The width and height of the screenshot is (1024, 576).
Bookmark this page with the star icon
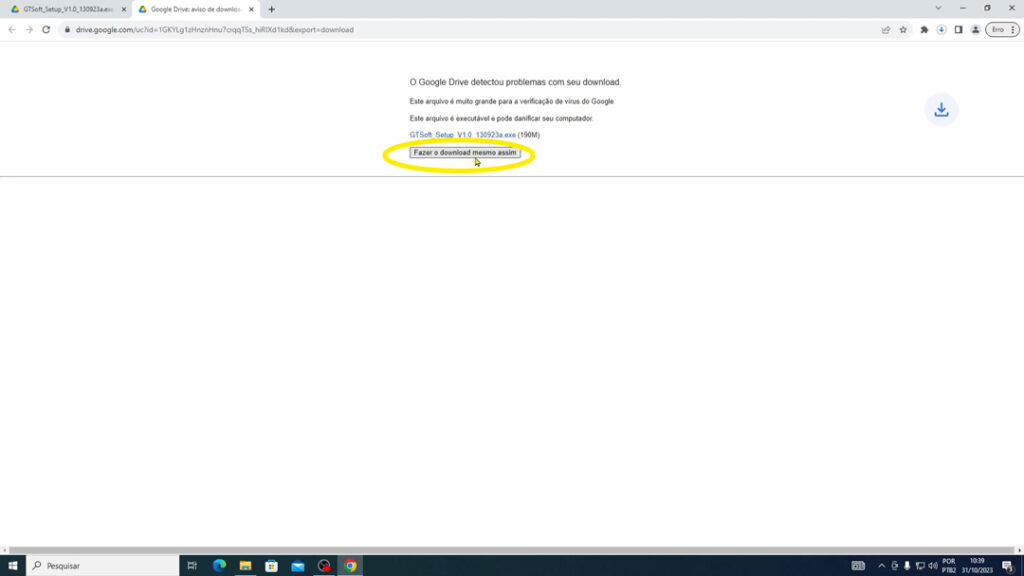903,29
